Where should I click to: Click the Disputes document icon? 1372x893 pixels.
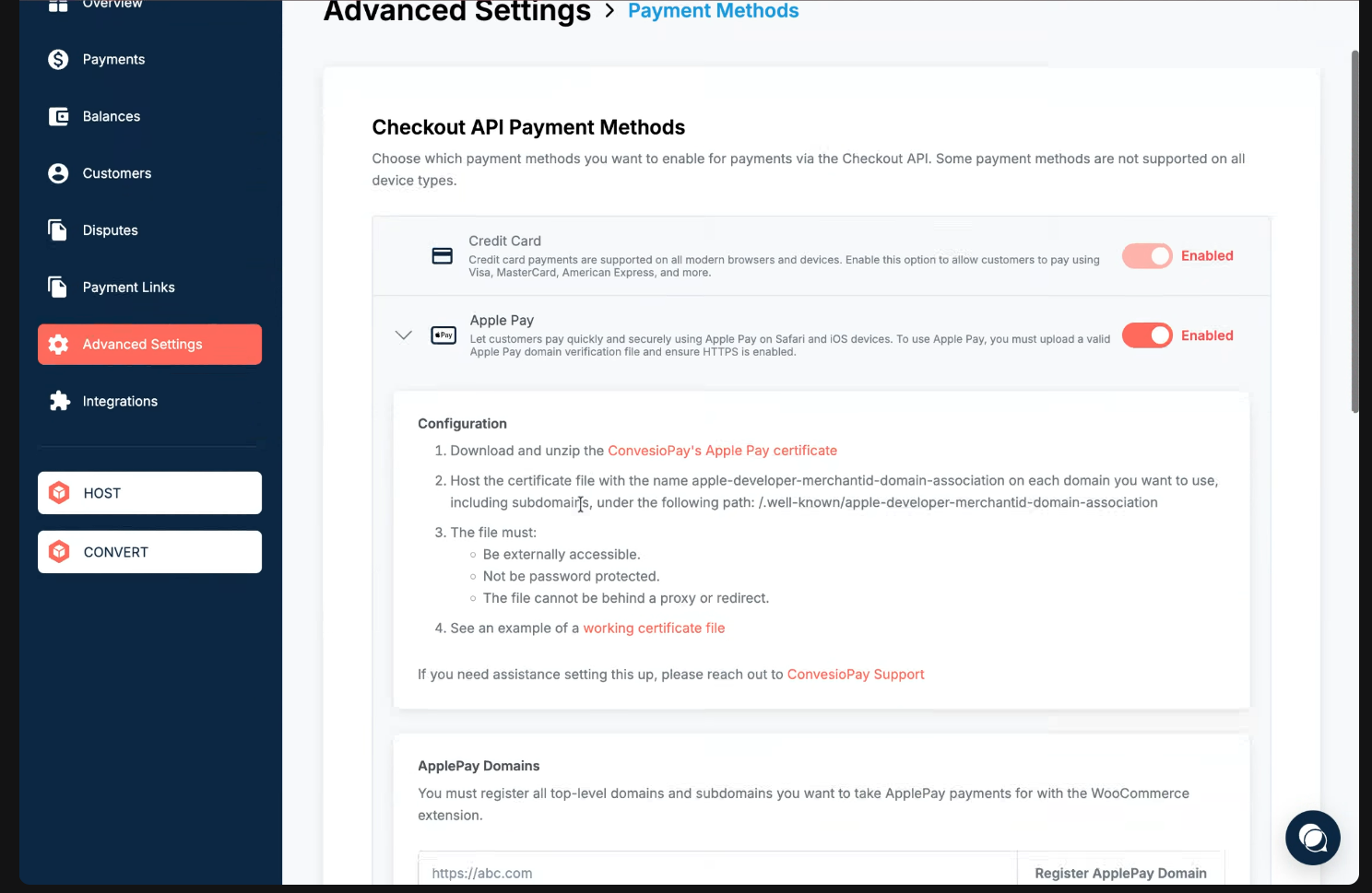click(58, 230)
